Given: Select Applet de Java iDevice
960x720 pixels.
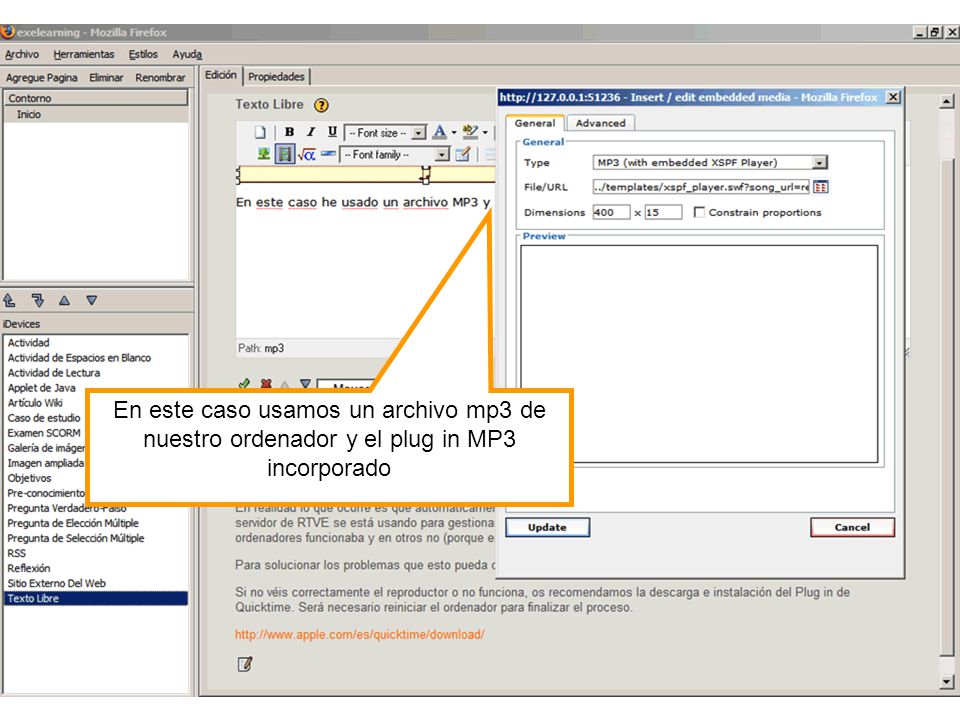Looking at the screenshot, I should 42,388.
